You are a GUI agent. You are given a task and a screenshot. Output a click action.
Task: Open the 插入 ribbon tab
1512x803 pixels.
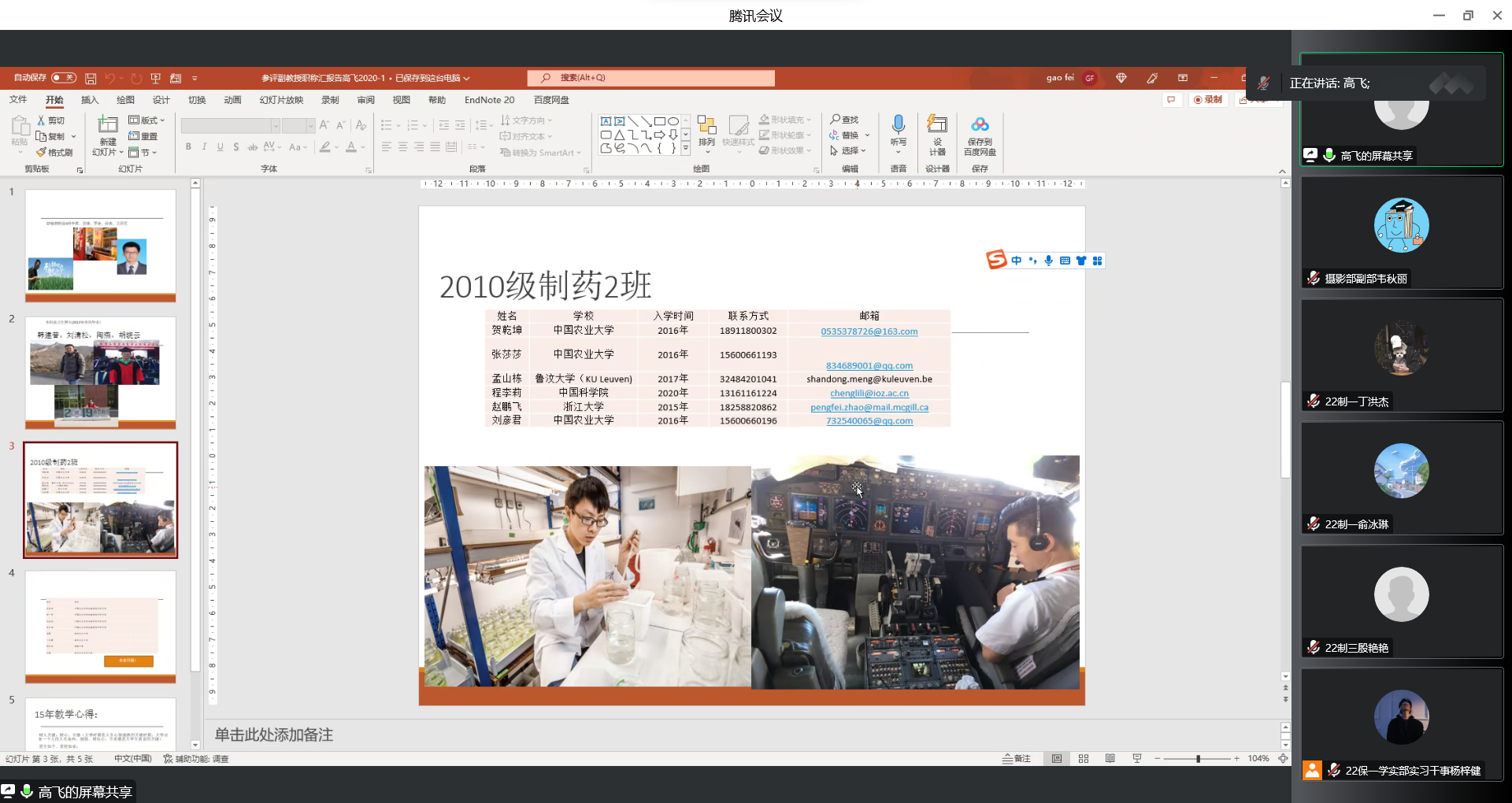click(x=90, y=100)
